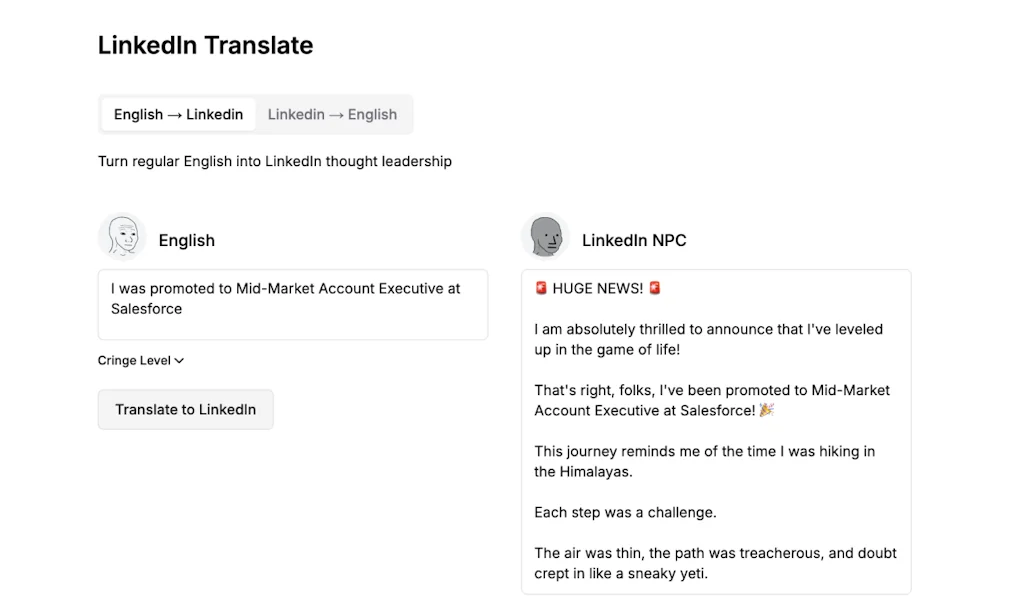Click the party popper emoji after Salesforce
1024x613 pixels.
pos(767,410)
